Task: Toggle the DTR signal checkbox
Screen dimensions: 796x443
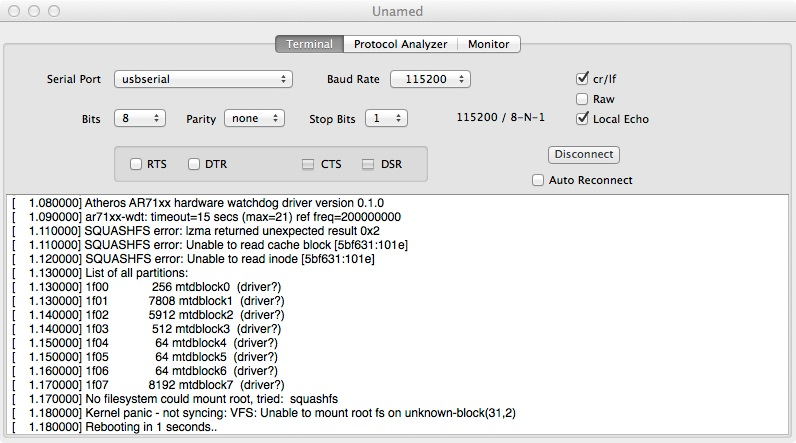Action: (x=194, y=164)
